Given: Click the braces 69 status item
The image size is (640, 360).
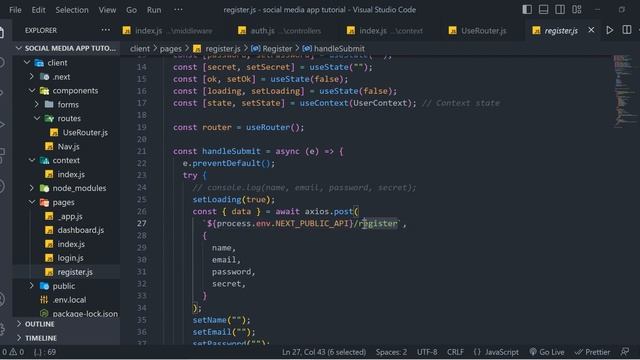Looking at the screenshot, I should click(45, 352).
